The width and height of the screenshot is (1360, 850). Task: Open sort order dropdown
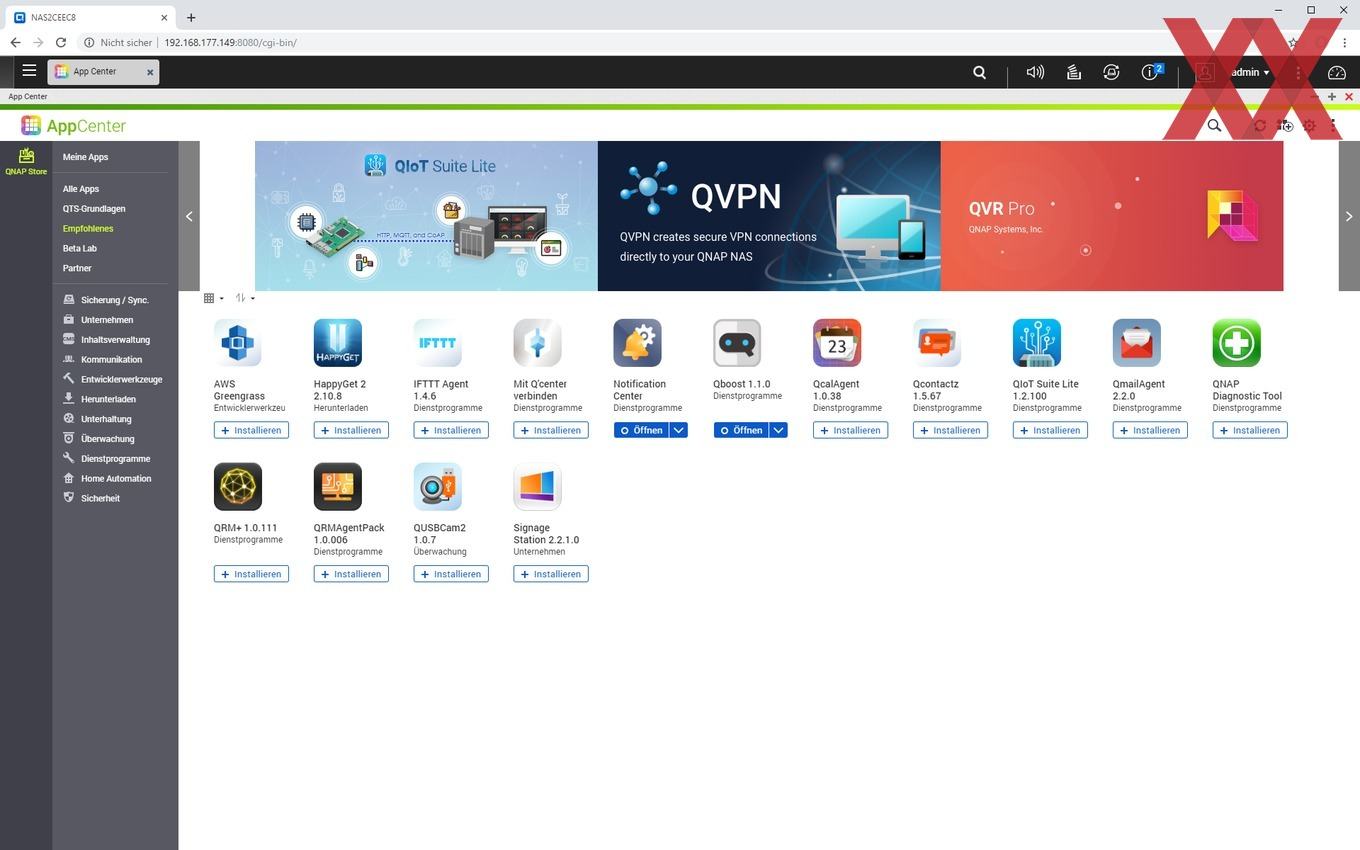tap(245, 298)
